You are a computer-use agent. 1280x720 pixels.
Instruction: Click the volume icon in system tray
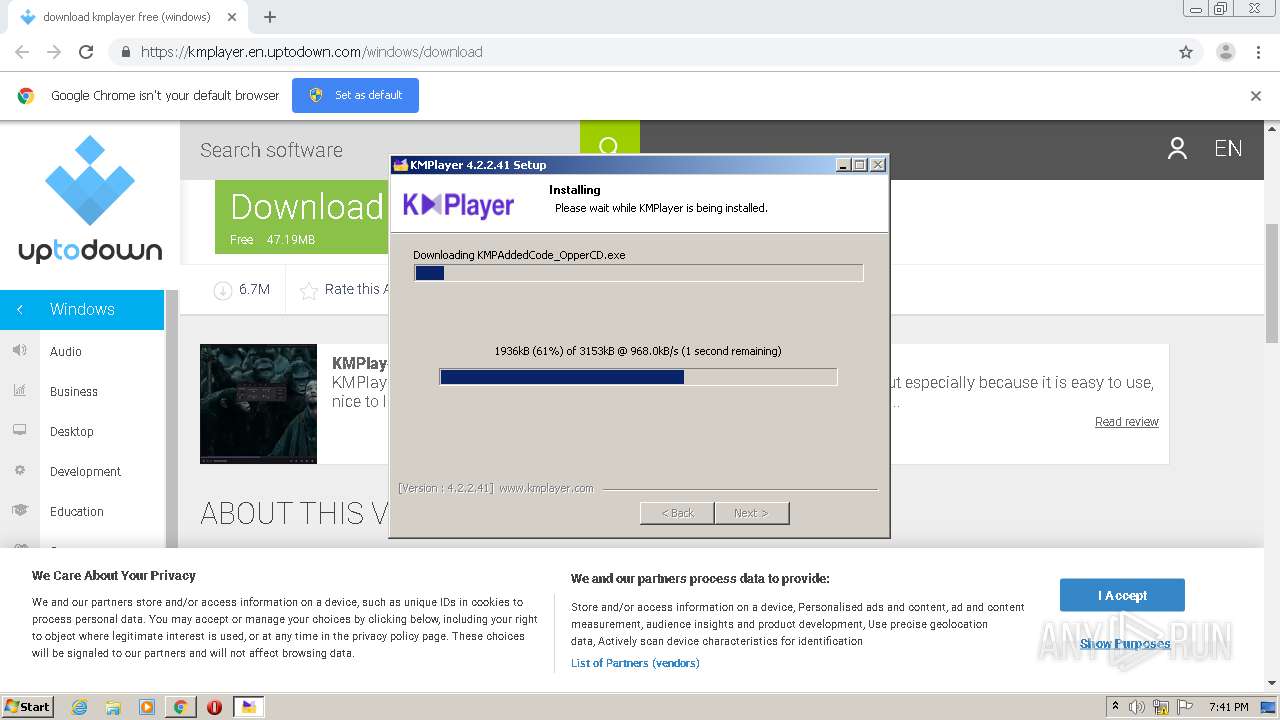pos(1137,707)
